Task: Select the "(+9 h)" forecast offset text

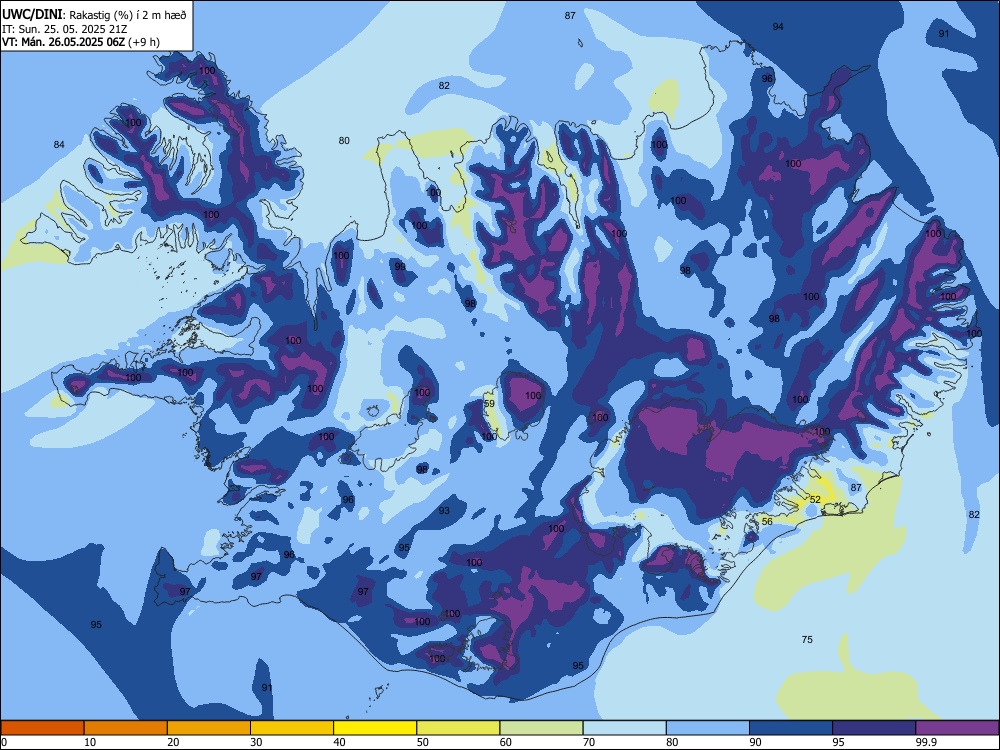Action: pos(144,42)
